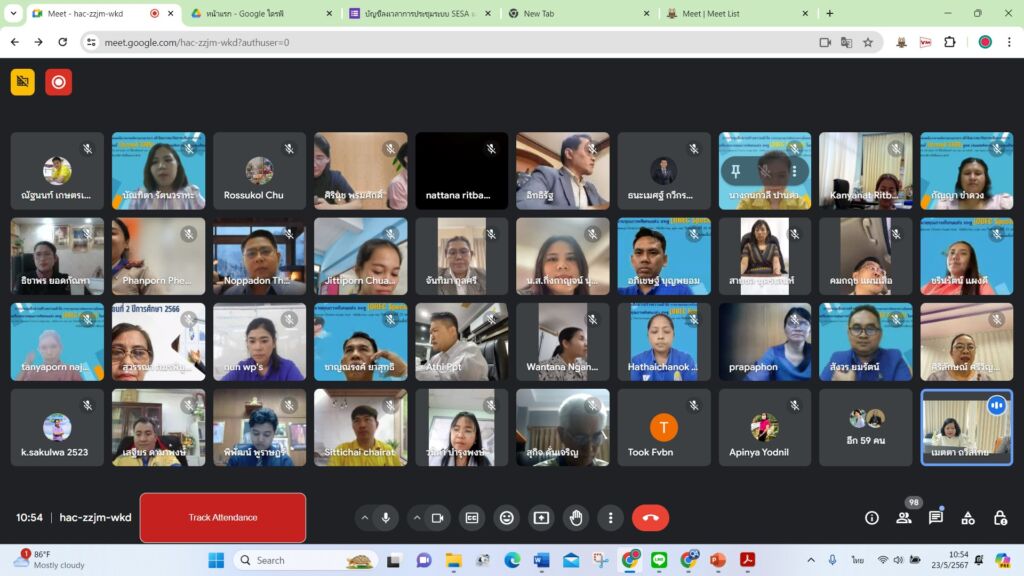Toggle the camera button in the call bar
Image resolution: width=1024 pixels, height=576 pixels.
click(437, 518)
